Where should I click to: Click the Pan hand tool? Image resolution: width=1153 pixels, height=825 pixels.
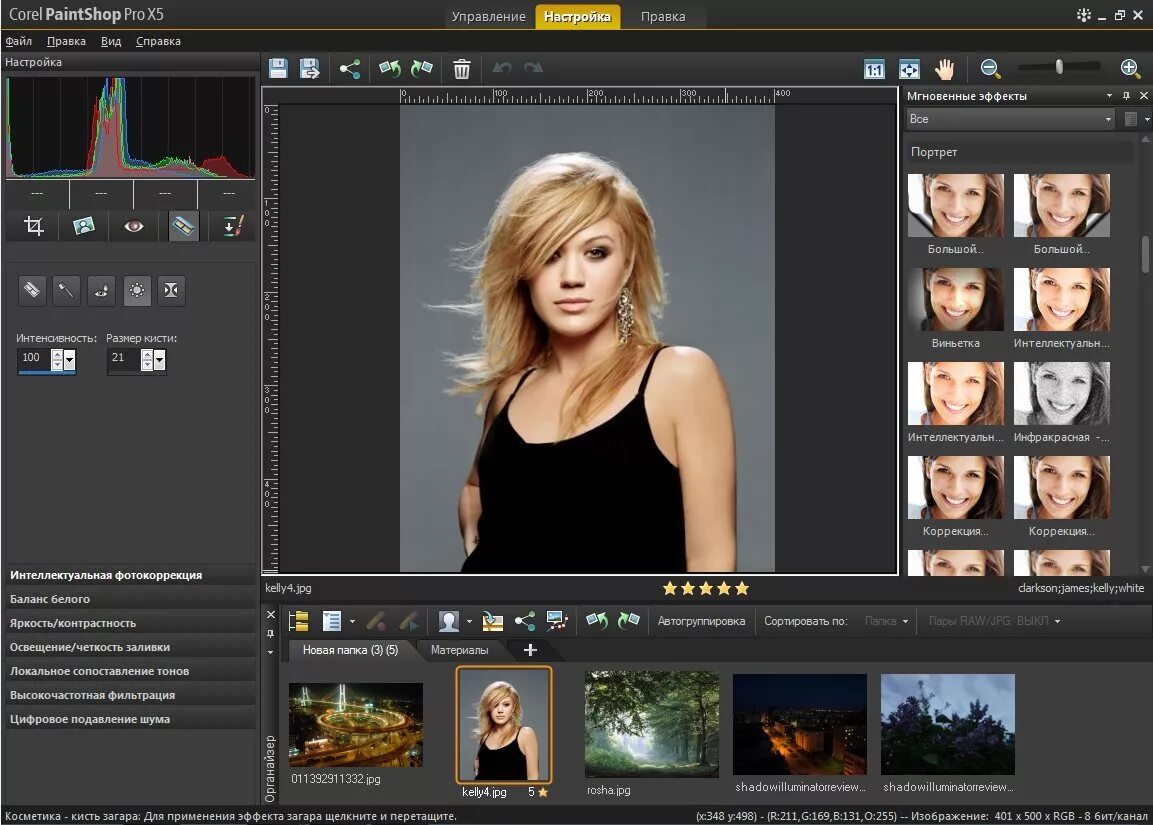(x=944, y=69)
